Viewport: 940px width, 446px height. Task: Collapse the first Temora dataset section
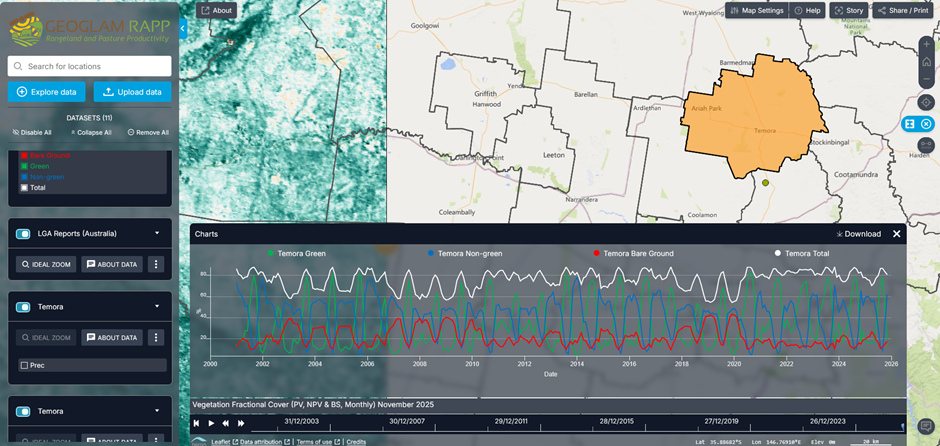click(157, 307)
